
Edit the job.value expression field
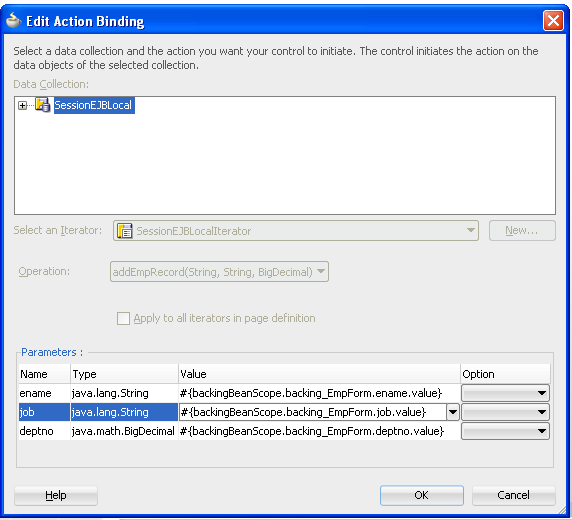(x=313, y=412)
